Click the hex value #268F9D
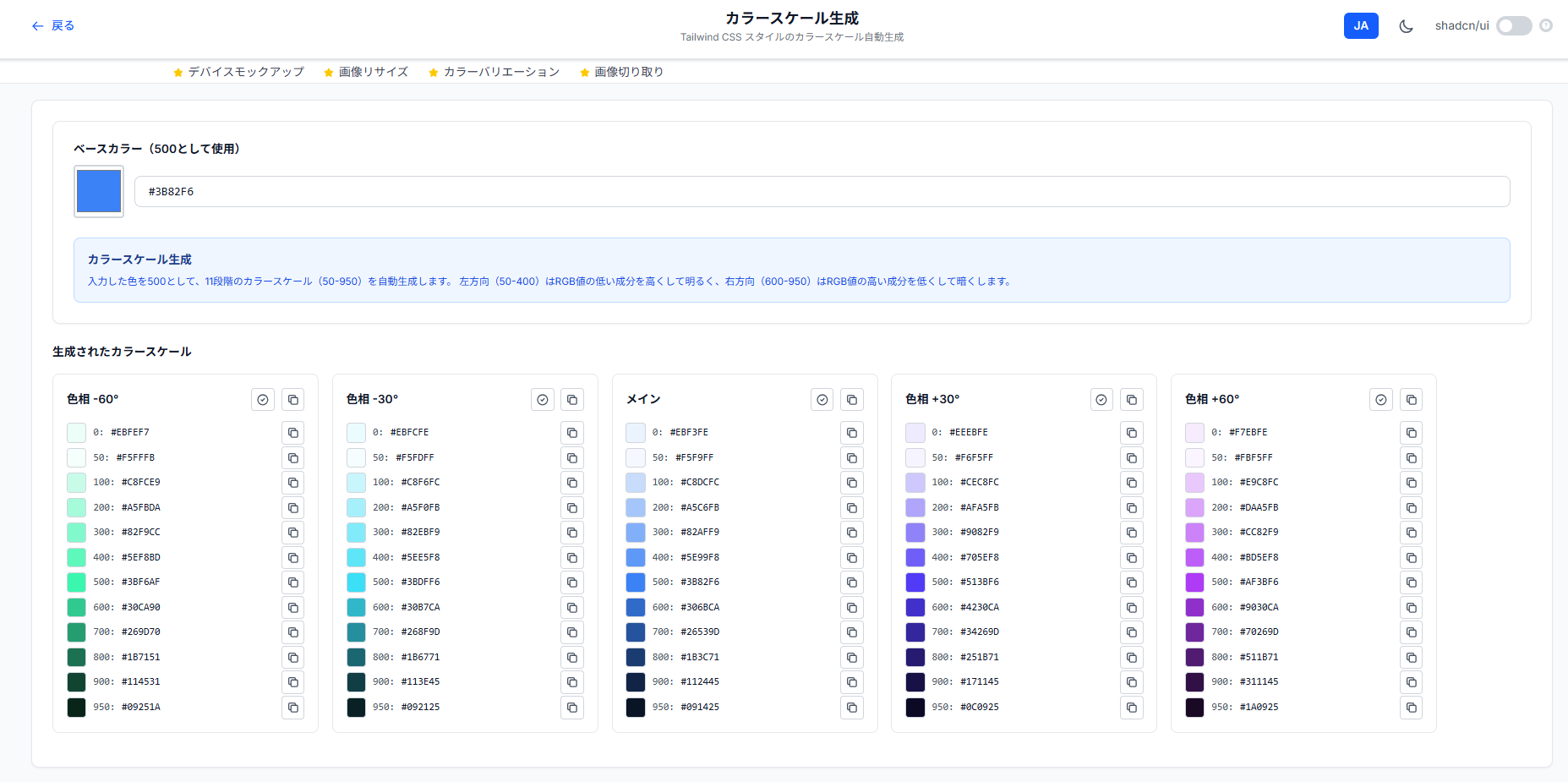 (421, 632)
